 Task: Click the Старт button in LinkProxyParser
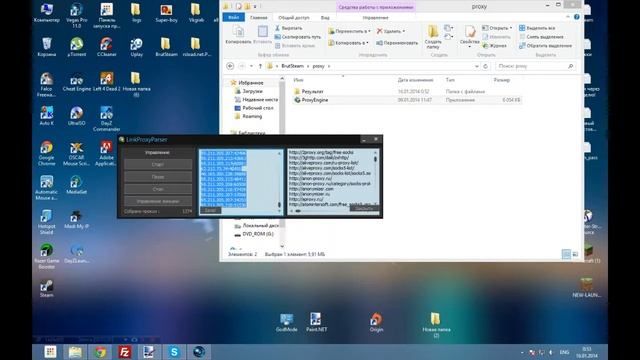coord(158,164)
